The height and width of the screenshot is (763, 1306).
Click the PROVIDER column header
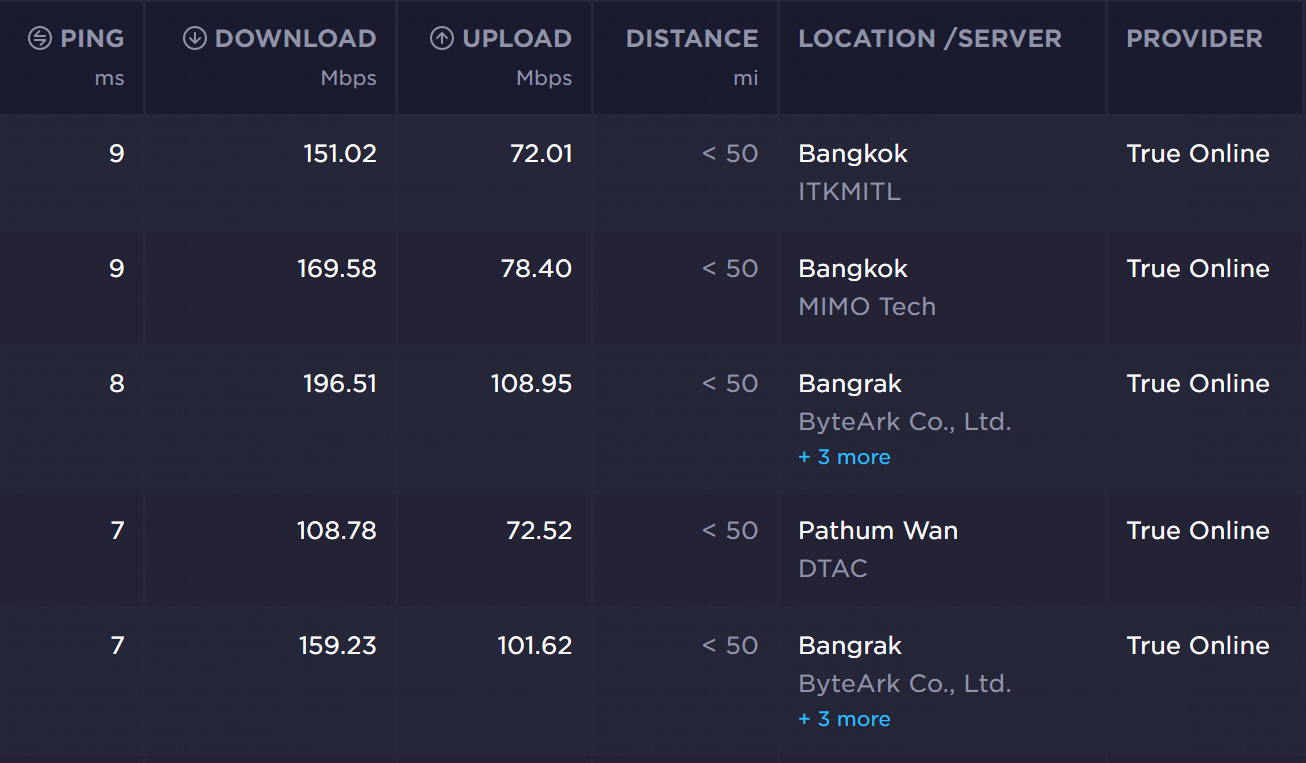[x=1194, y=39]
